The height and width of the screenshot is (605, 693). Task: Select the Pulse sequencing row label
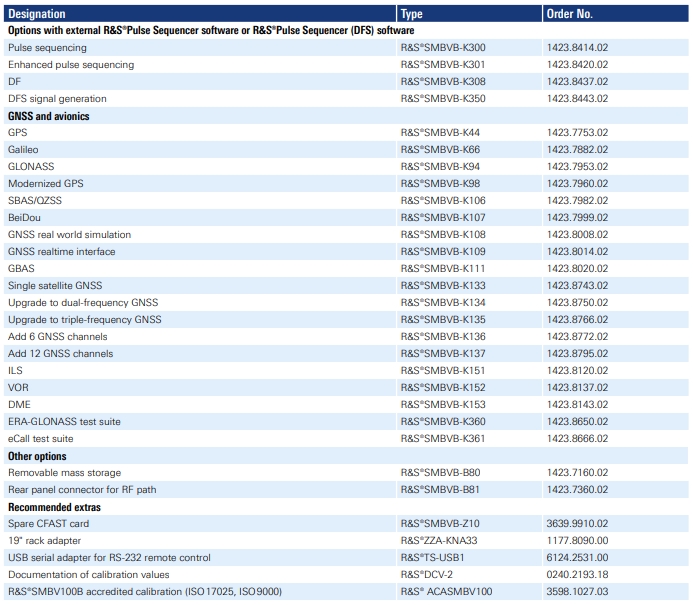tap(47, 48)
